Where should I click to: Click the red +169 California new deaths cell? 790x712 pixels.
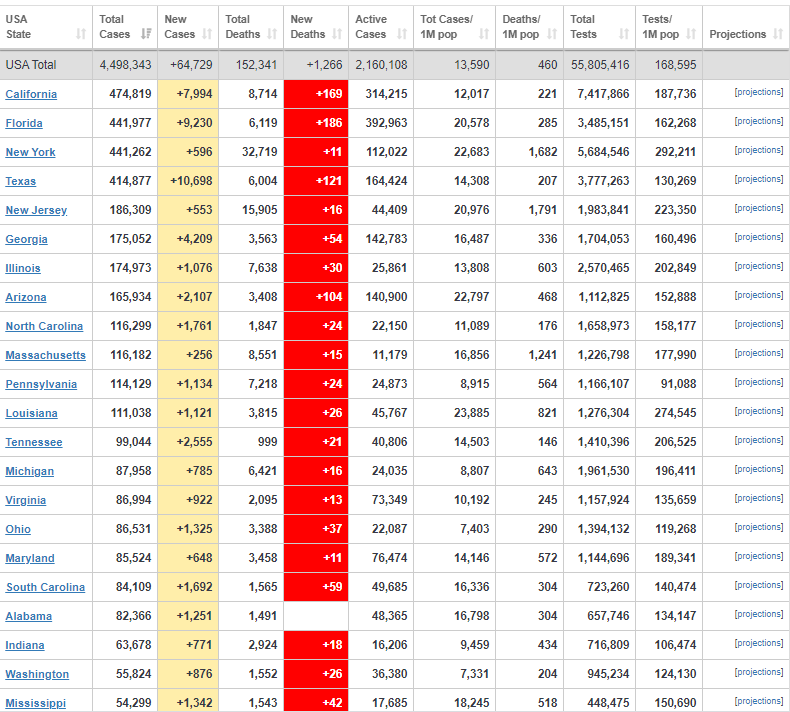pyautogui.click(x=316, y=94)
